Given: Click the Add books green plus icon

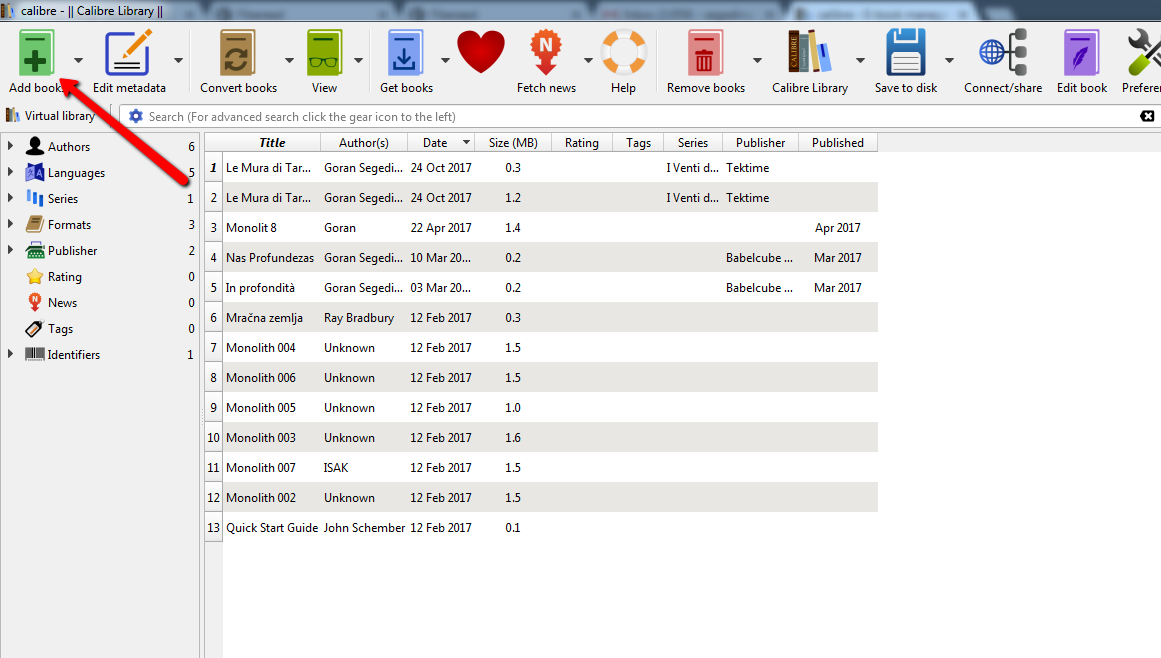Looking at the screenshot, I should [36, 53].
